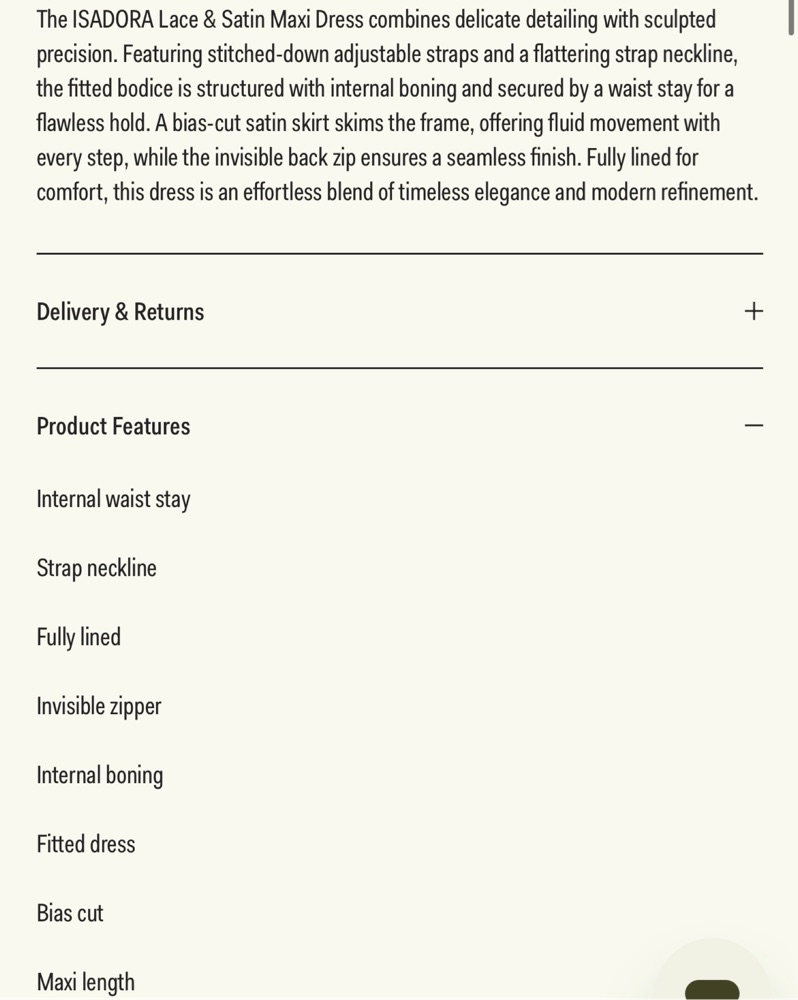Click the Invisible zipper feature item

[x=99, y=706]
